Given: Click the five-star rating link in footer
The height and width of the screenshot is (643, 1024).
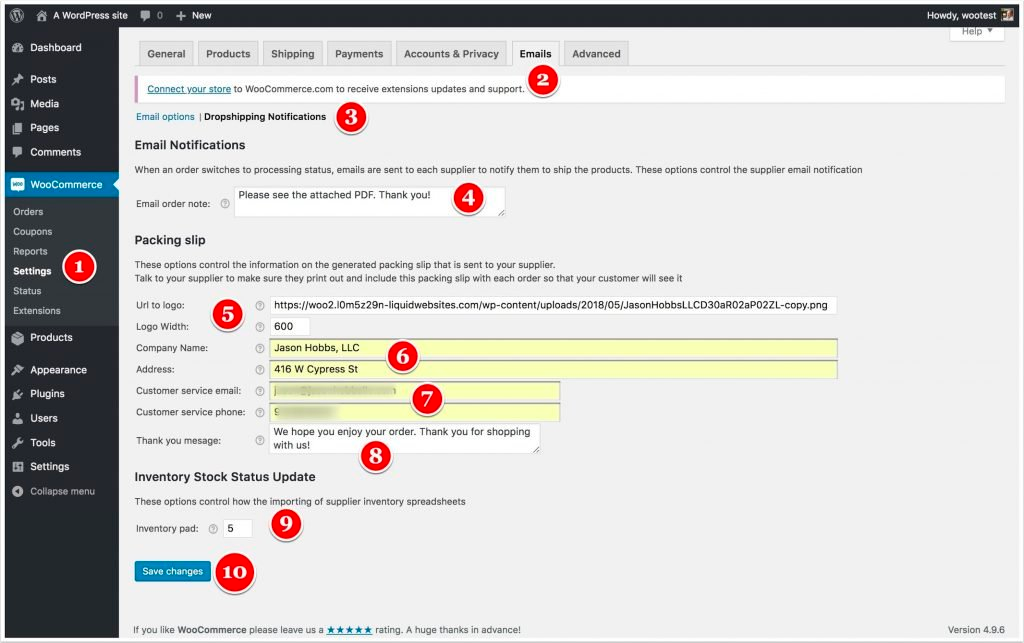Looking at the screenshot, I should (x=349, y=630).
